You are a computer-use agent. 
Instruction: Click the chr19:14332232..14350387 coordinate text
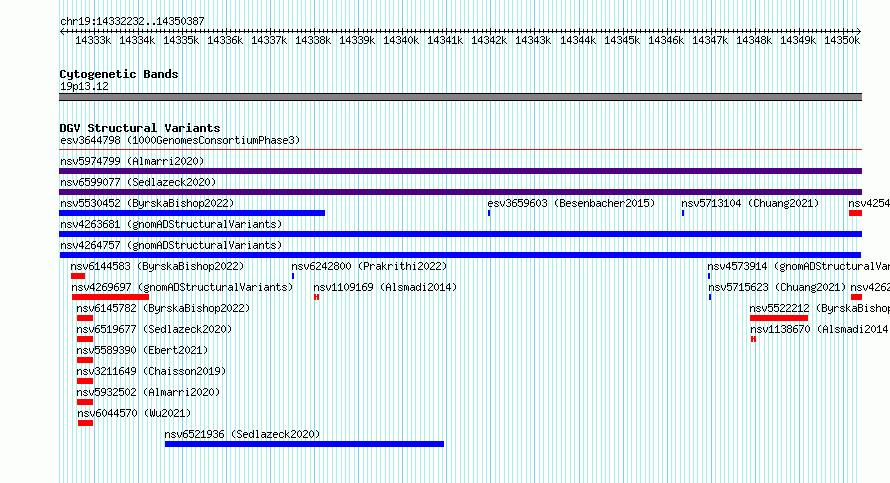[x=132, y=21]
